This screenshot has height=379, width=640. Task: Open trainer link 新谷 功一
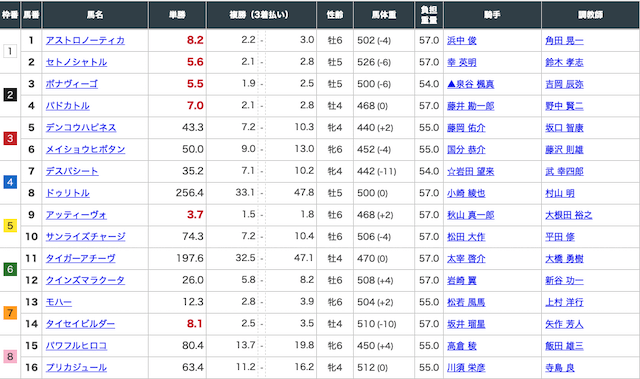[564, 280]
